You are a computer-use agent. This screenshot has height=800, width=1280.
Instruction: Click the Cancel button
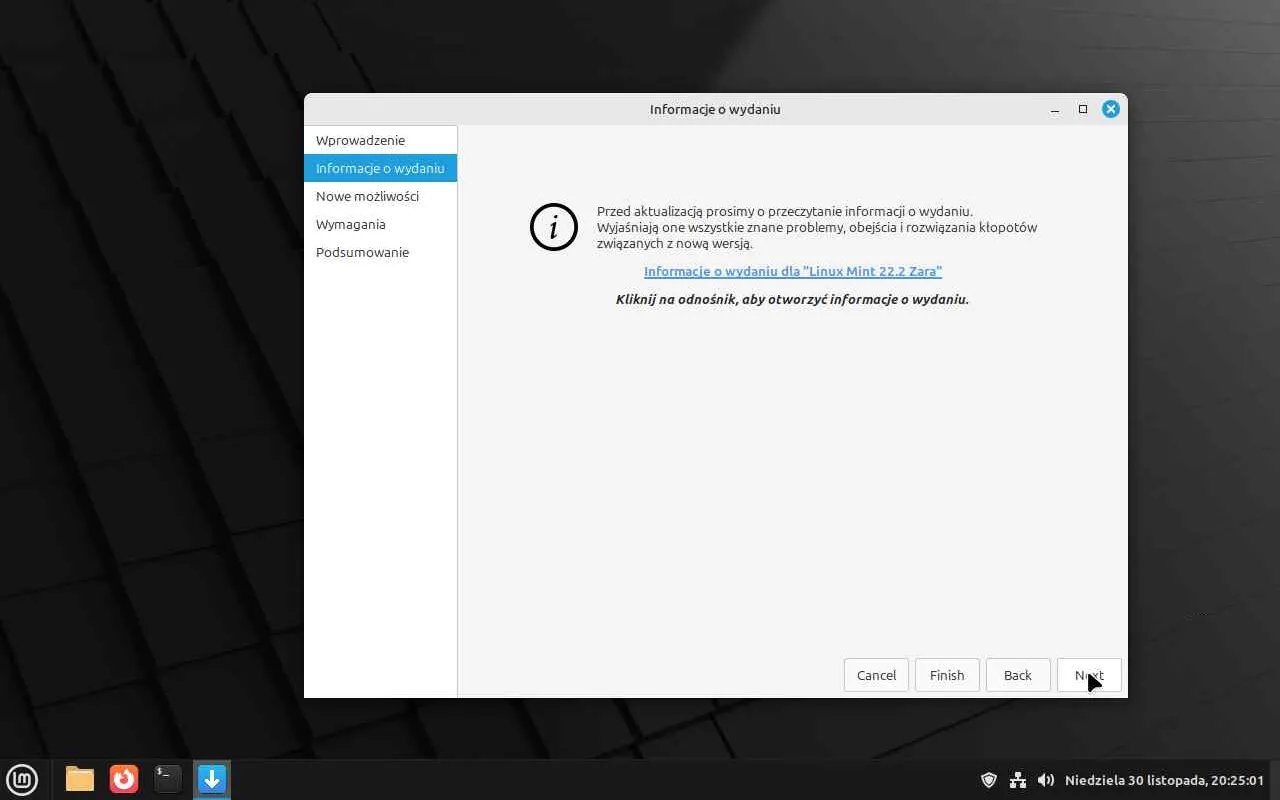pyautogui.click(x=876, y=675)
